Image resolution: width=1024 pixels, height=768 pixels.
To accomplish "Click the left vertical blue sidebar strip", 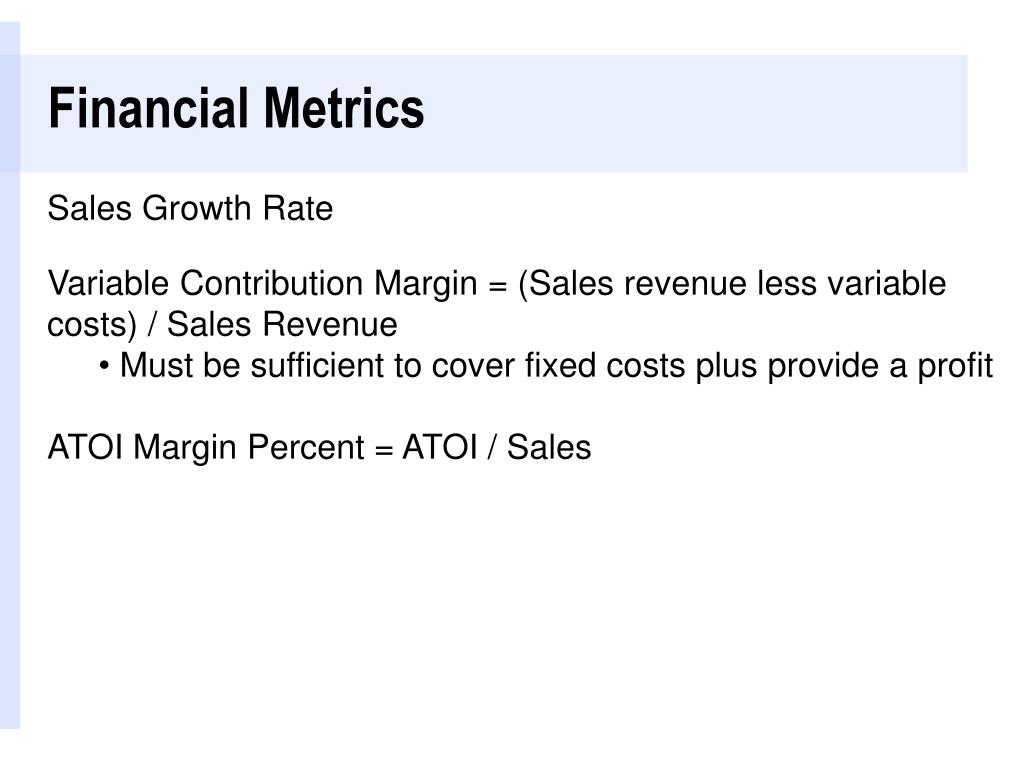I will tap(10, 376).
